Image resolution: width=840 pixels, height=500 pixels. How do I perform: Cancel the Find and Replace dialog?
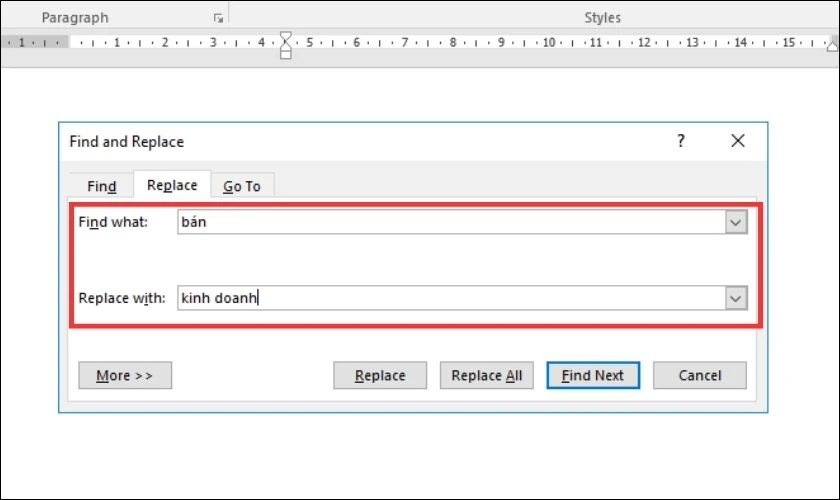[x=700, y=375]
